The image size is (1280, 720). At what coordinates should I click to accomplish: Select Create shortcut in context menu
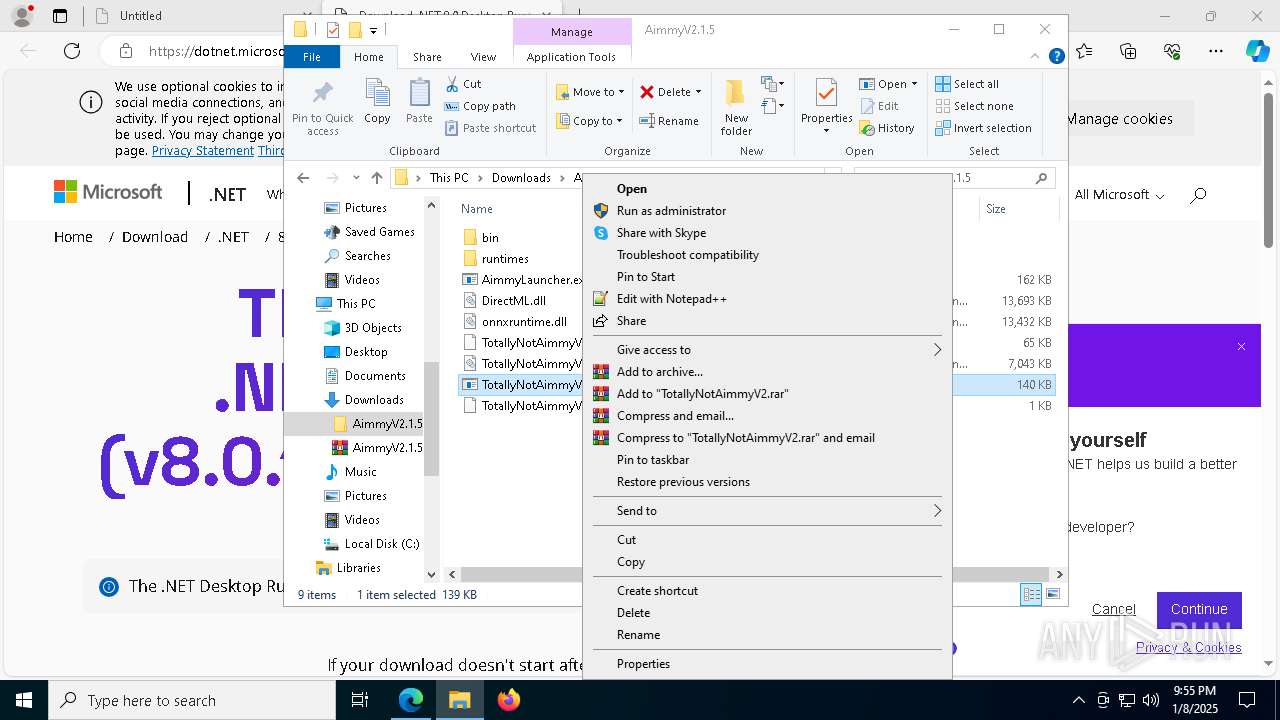click(766, 591)
